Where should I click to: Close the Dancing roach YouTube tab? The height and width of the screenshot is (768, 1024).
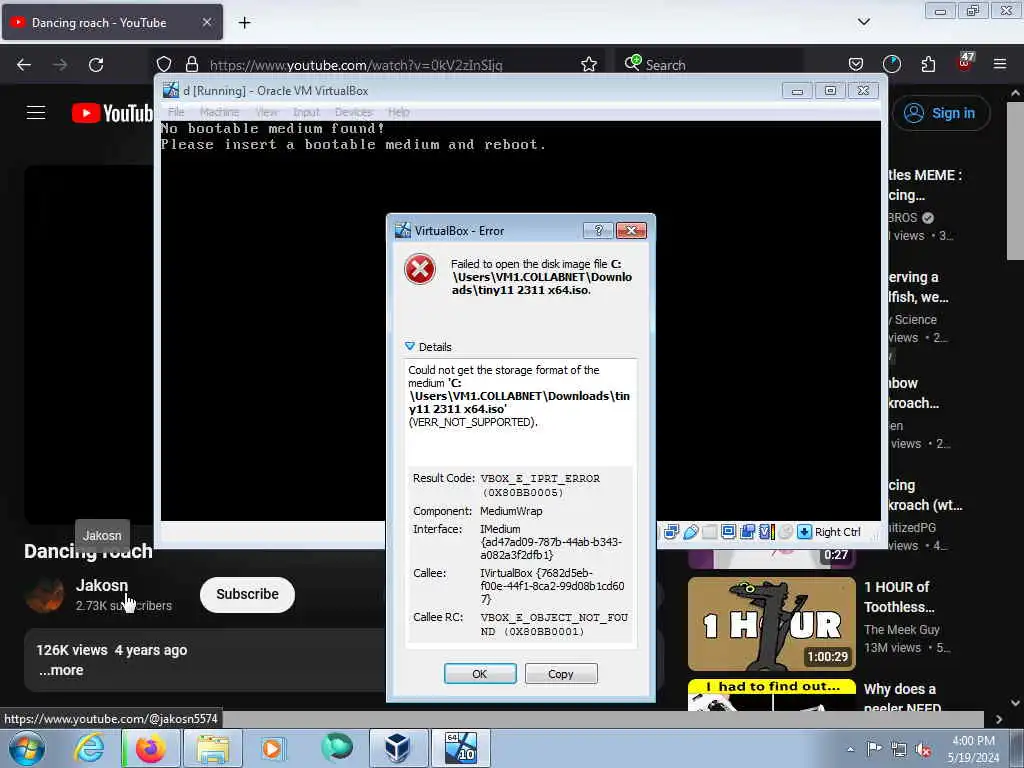(206, 22)
